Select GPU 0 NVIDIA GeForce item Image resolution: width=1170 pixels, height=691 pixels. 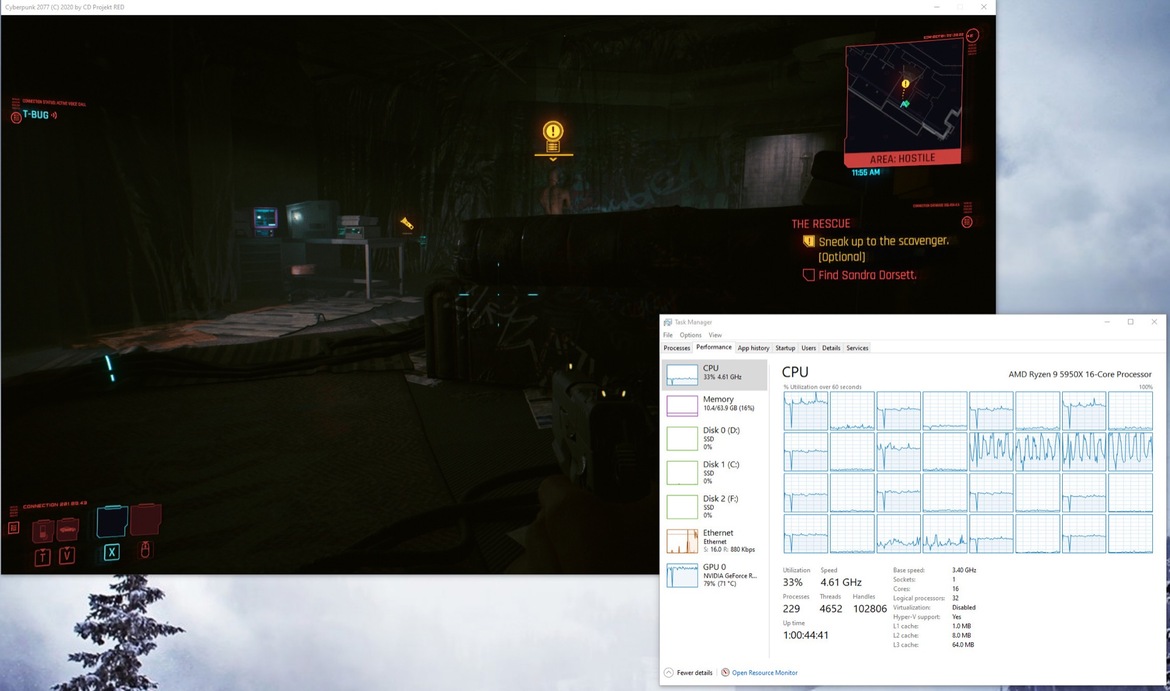pyautogui.click(x=714, y=575)
